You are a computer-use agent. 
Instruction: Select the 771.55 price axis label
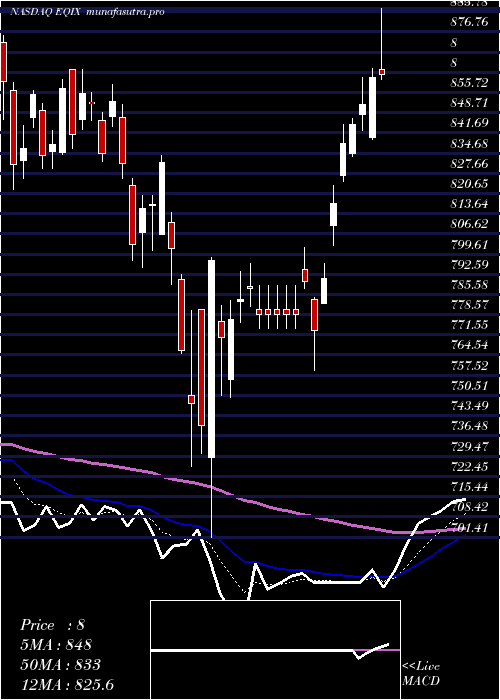[469, 325]
